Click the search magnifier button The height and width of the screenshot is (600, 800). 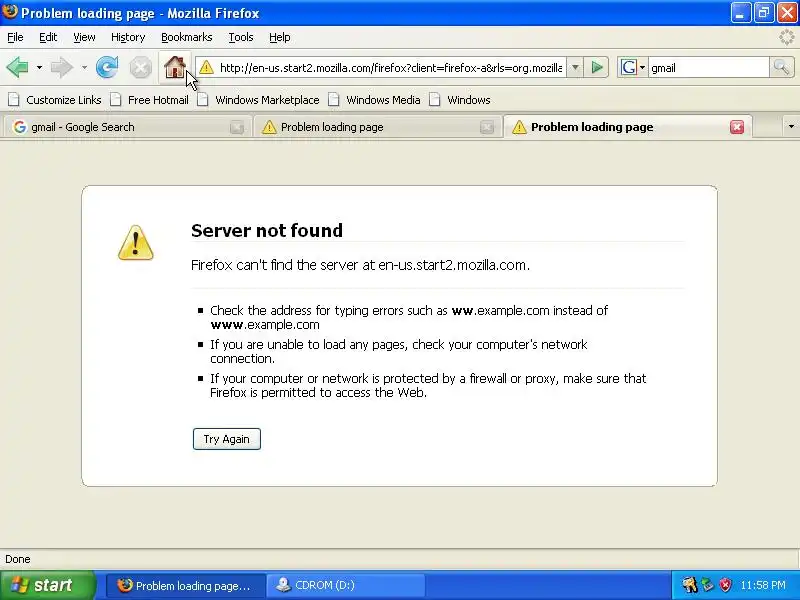[781, 67]
